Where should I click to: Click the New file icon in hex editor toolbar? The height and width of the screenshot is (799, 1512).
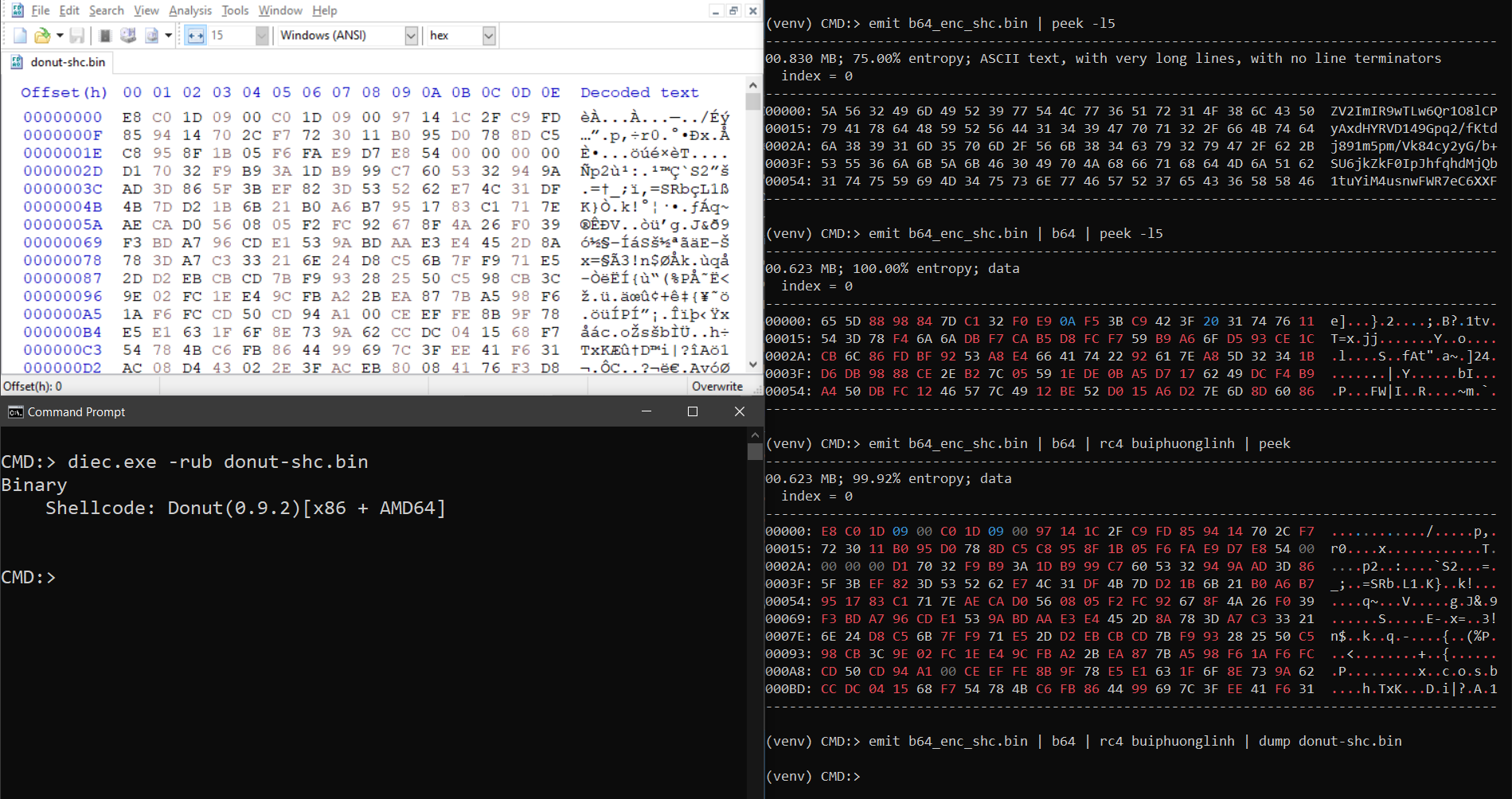(20, 35)
